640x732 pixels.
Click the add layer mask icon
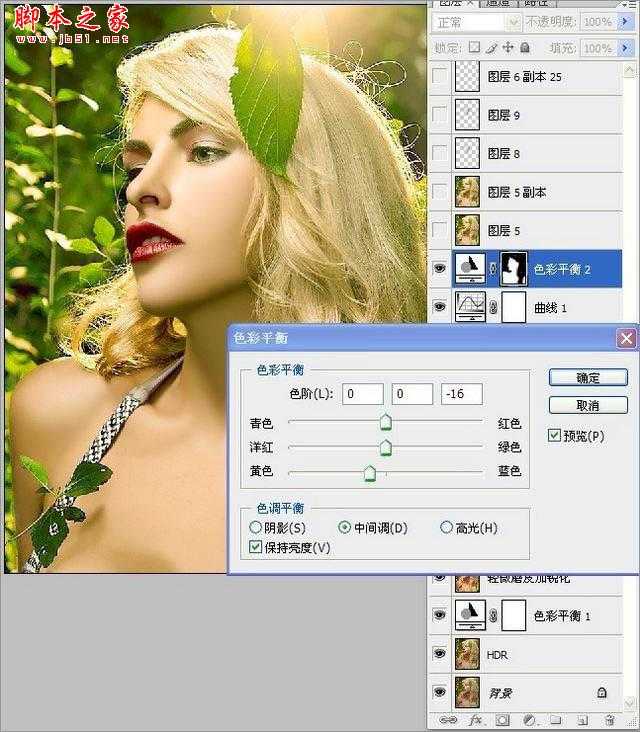tap(502, 720)
